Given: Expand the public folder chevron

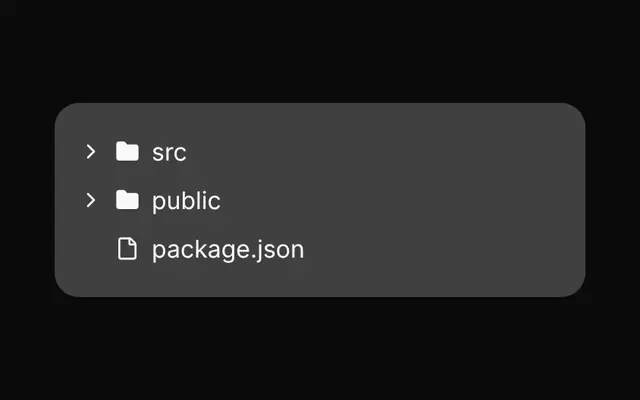Looking at the screenshot, I should pos(91,200).
